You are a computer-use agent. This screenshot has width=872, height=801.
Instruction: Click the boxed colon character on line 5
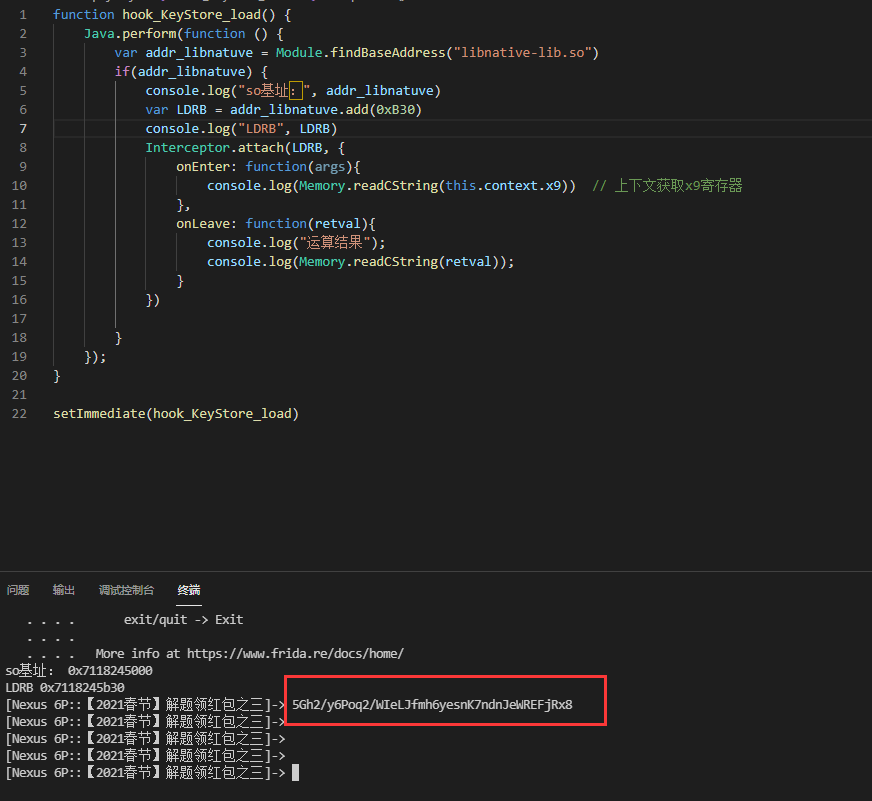coord(296,90)
